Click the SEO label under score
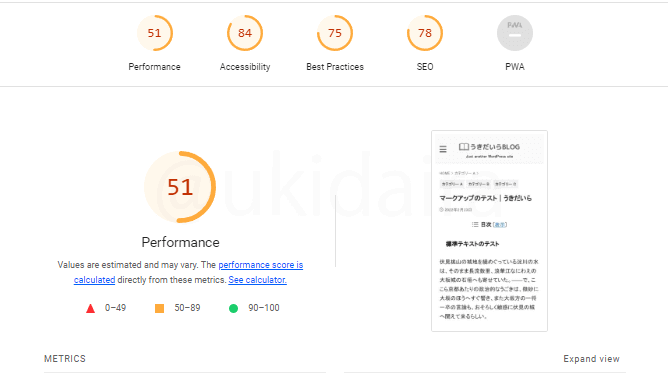Image resolution: width=668 pixels, height=376 pixels. click(425, 67)
